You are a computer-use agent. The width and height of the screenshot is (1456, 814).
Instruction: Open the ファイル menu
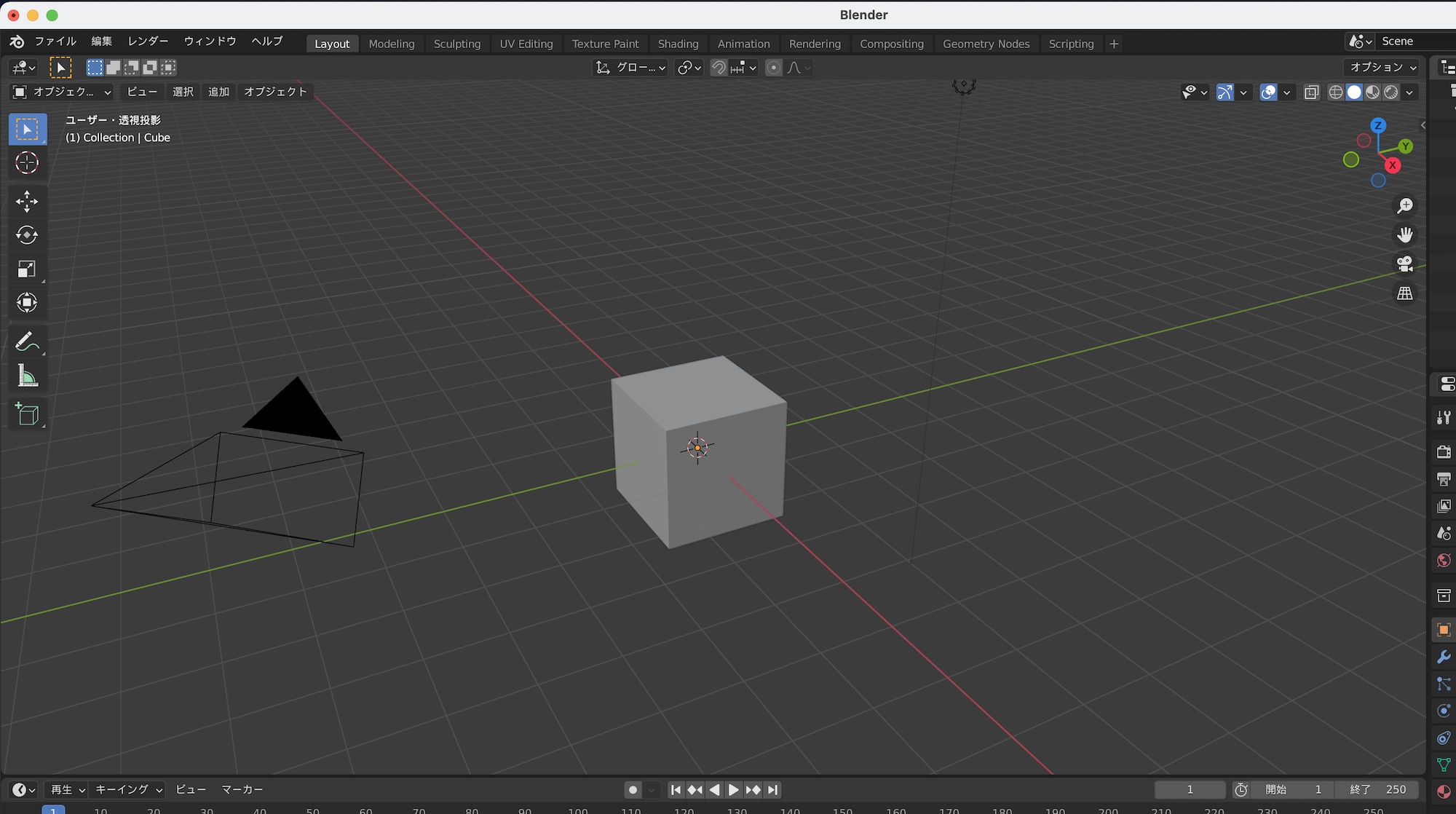tap(55, 42)
